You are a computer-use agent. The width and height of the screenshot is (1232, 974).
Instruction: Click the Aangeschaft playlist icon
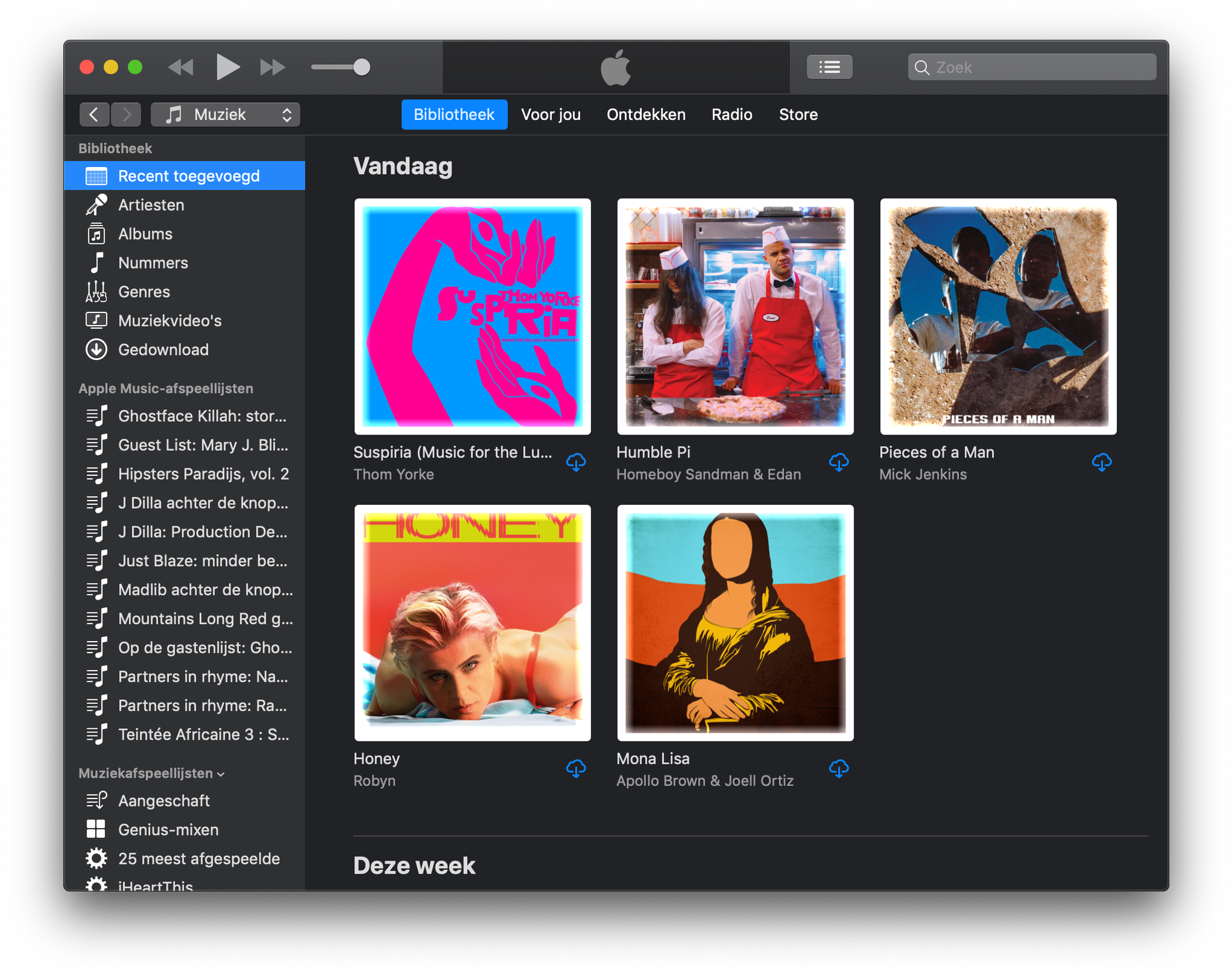pos(96,800)
